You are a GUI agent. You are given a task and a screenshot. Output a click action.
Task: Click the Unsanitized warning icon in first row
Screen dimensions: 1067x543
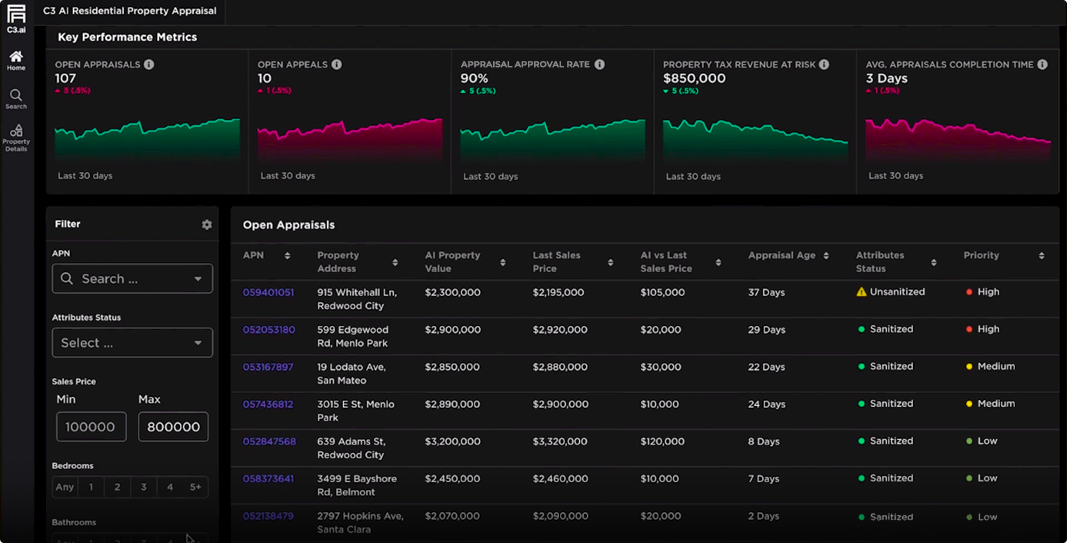tap(861, 292)
